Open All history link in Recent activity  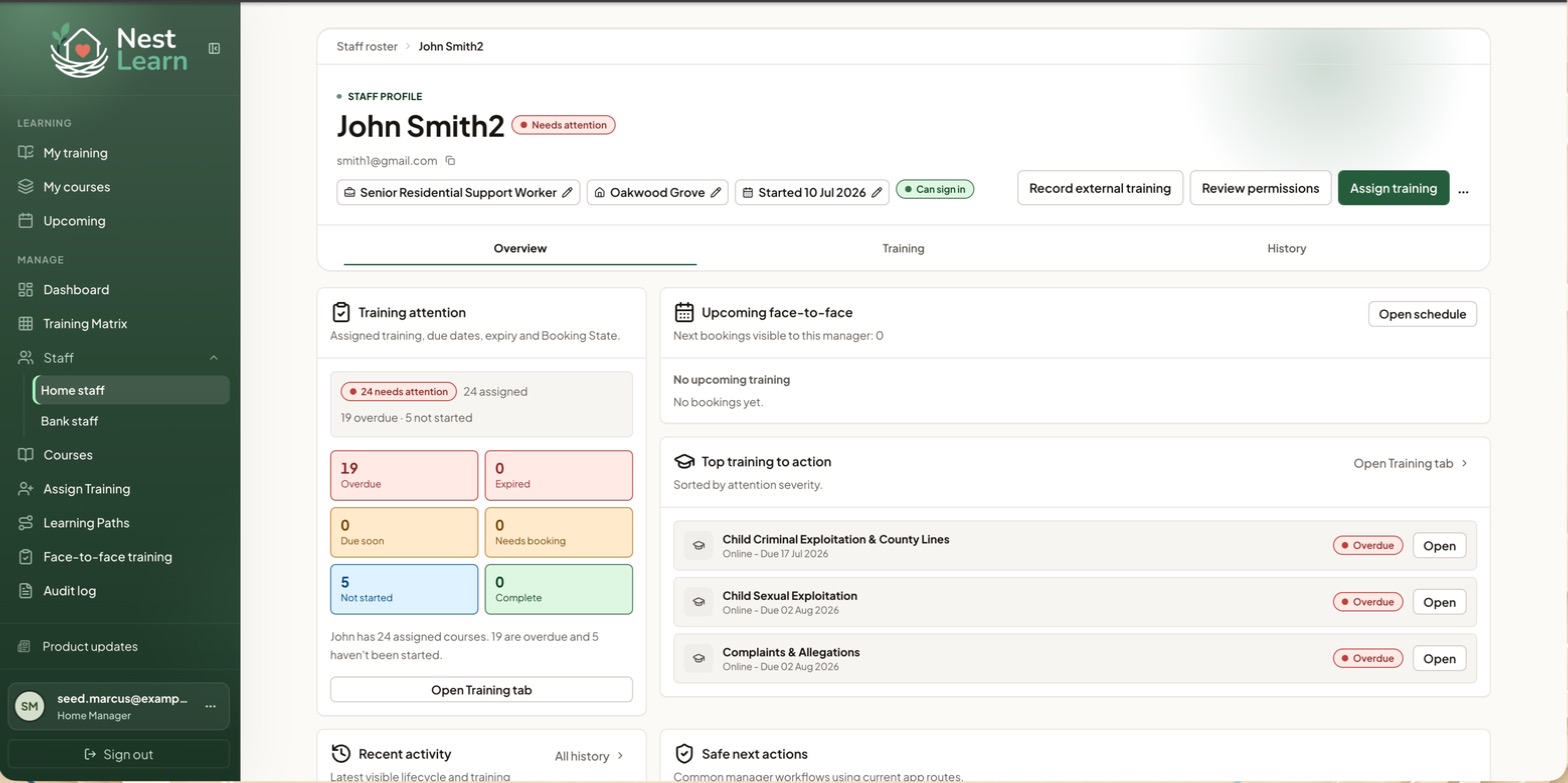point(589,756)
